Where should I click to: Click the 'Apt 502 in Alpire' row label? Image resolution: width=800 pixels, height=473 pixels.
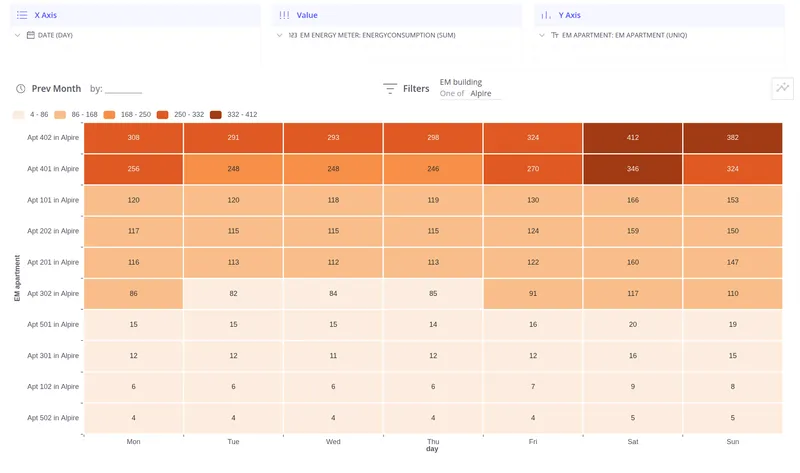click(53, 418)
